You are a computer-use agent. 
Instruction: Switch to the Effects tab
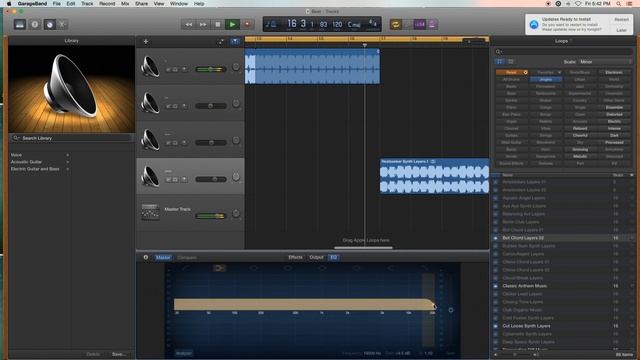coord(296,258)
